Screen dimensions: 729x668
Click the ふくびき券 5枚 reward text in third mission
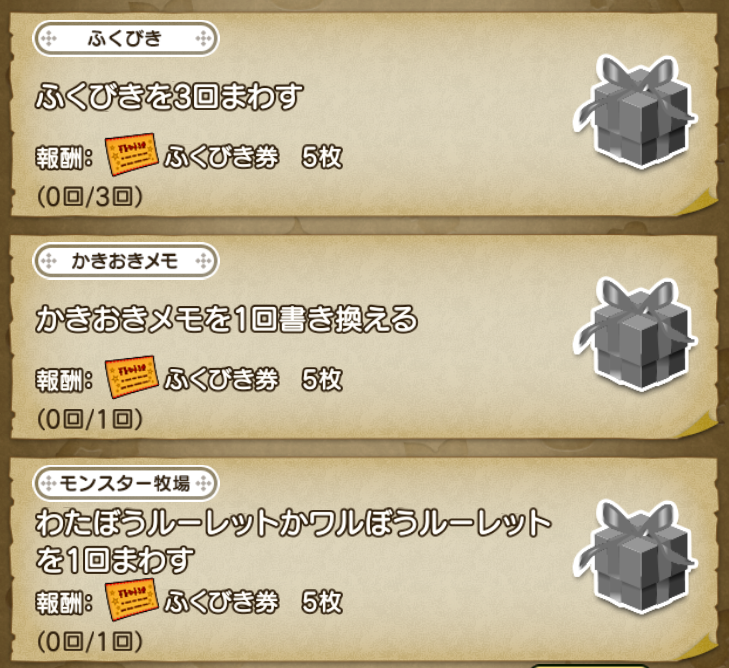tap(253, 602)
